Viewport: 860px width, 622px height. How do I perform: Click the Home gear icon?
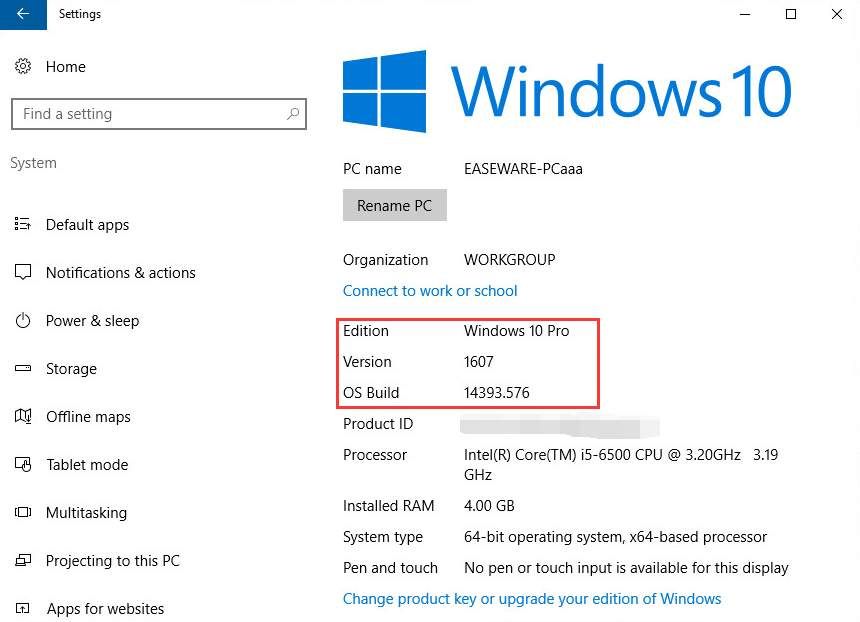click(23, 67)
